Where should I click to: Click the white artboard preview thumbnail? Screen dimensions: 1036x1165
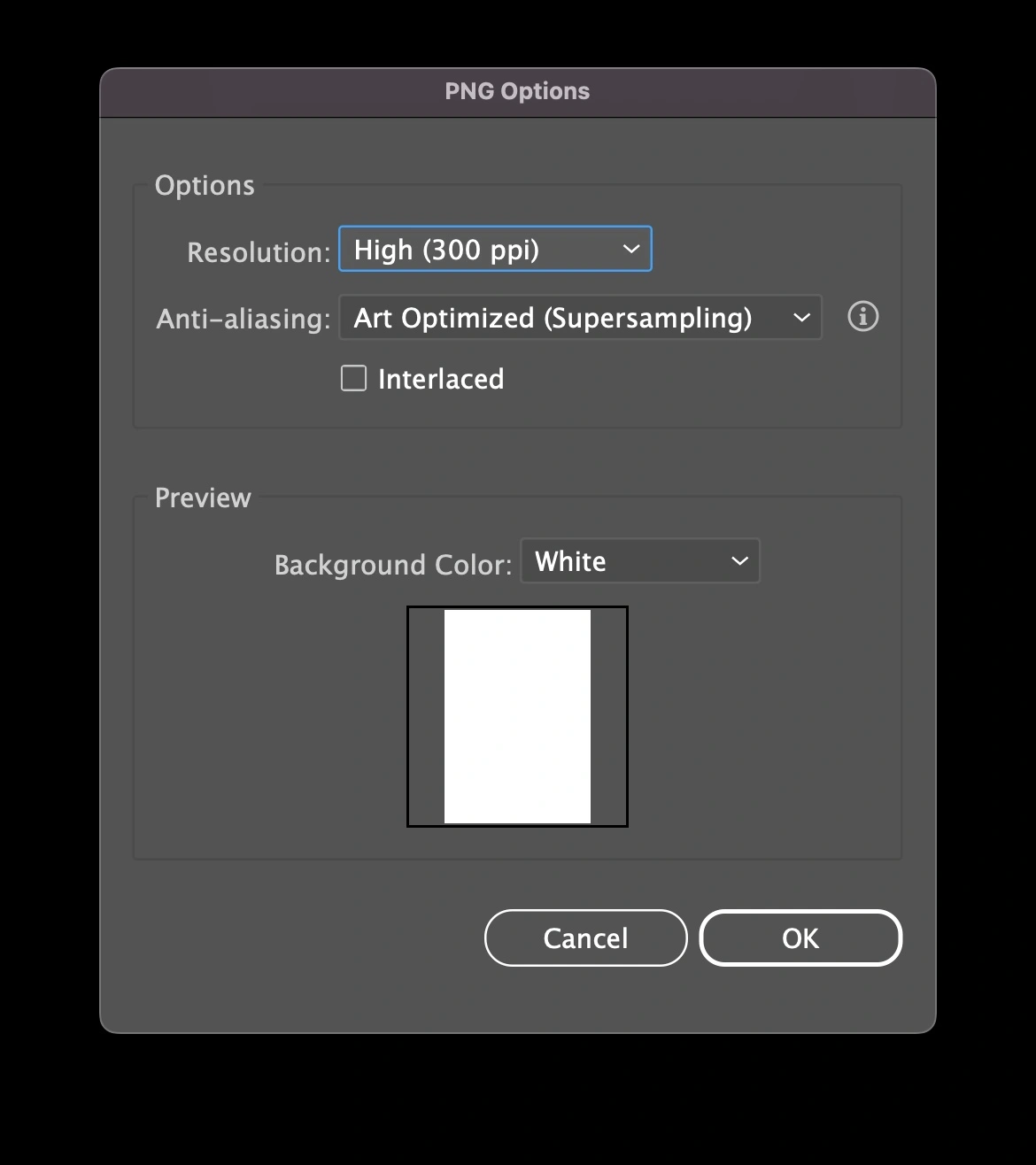[517, 716]
